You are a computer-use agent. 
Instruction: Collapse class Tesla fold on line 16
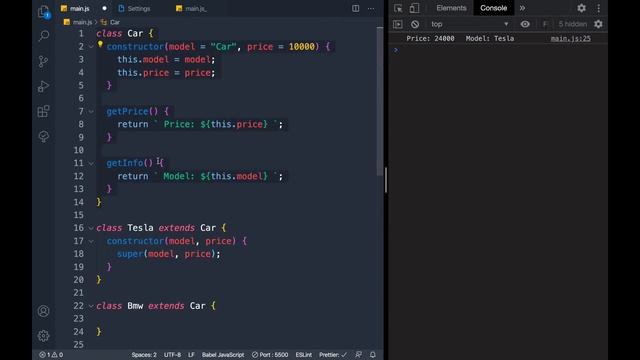click(91, 228)
